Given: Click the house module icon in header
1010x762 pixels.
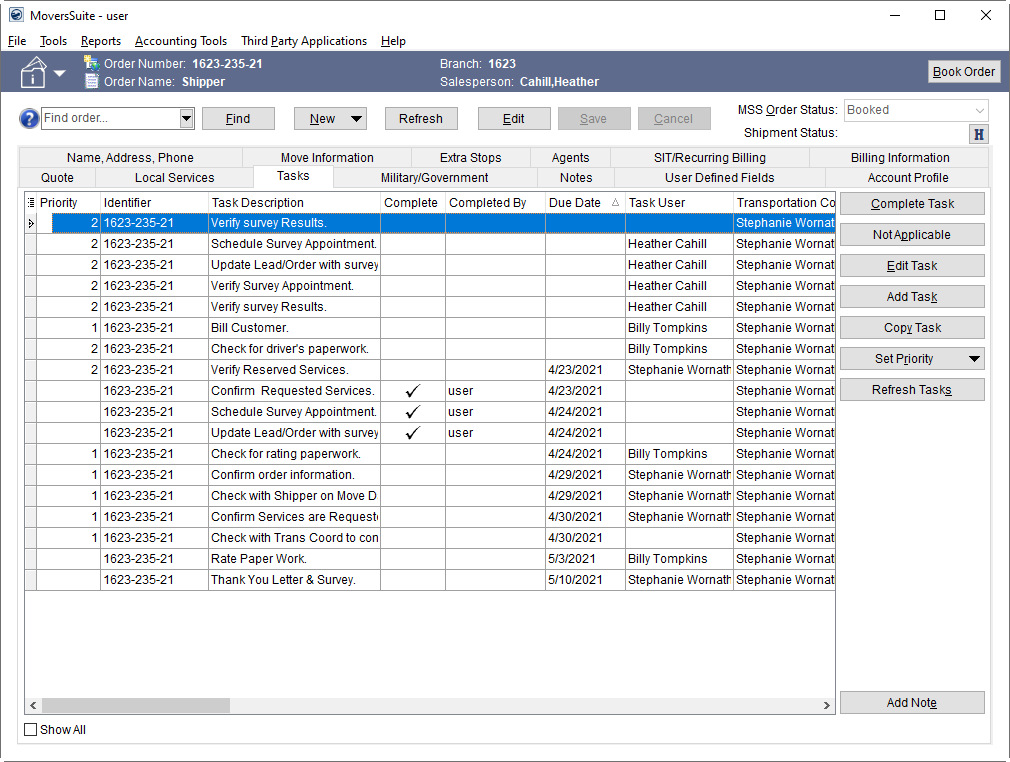Looking at the screenshot, I should click(x=34, y=72).
